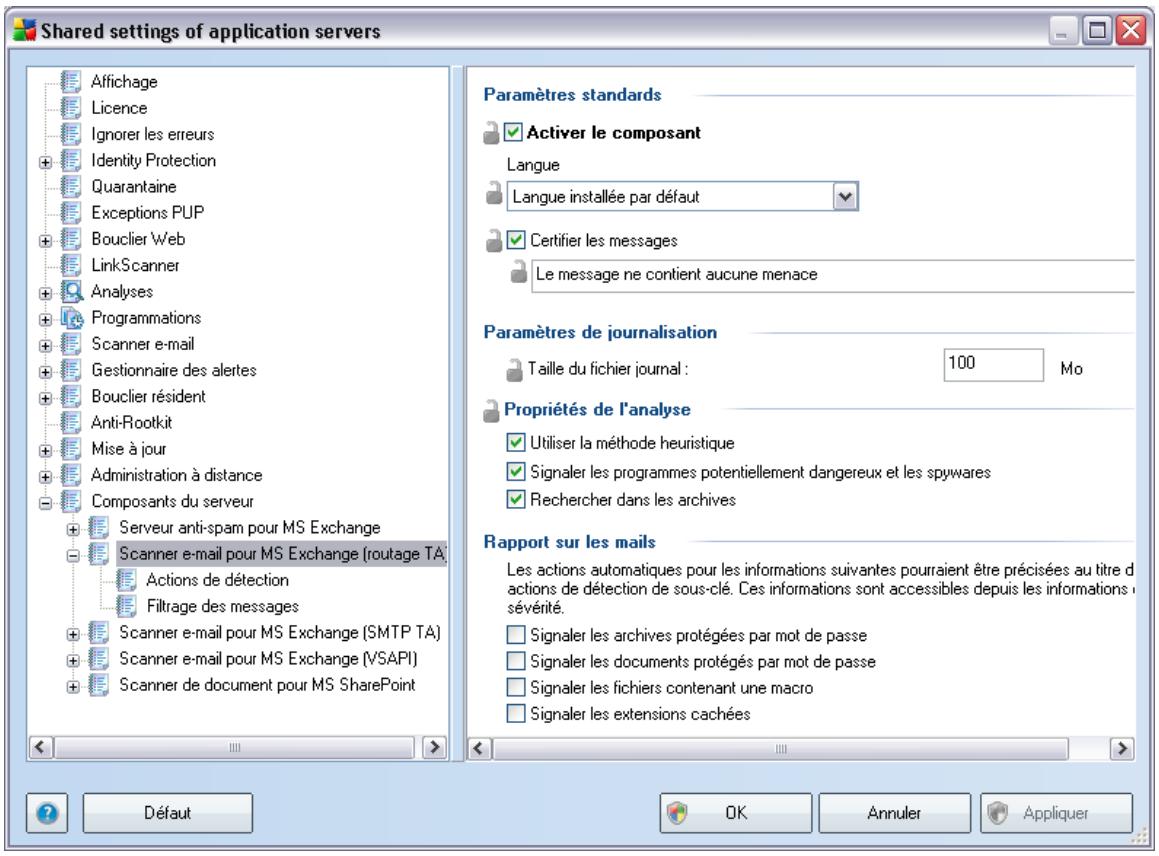Viewport: 1159px width, 856px height.
Task: Toggle the Activer le composant checkbox
Action: click(x=513, y=132)
